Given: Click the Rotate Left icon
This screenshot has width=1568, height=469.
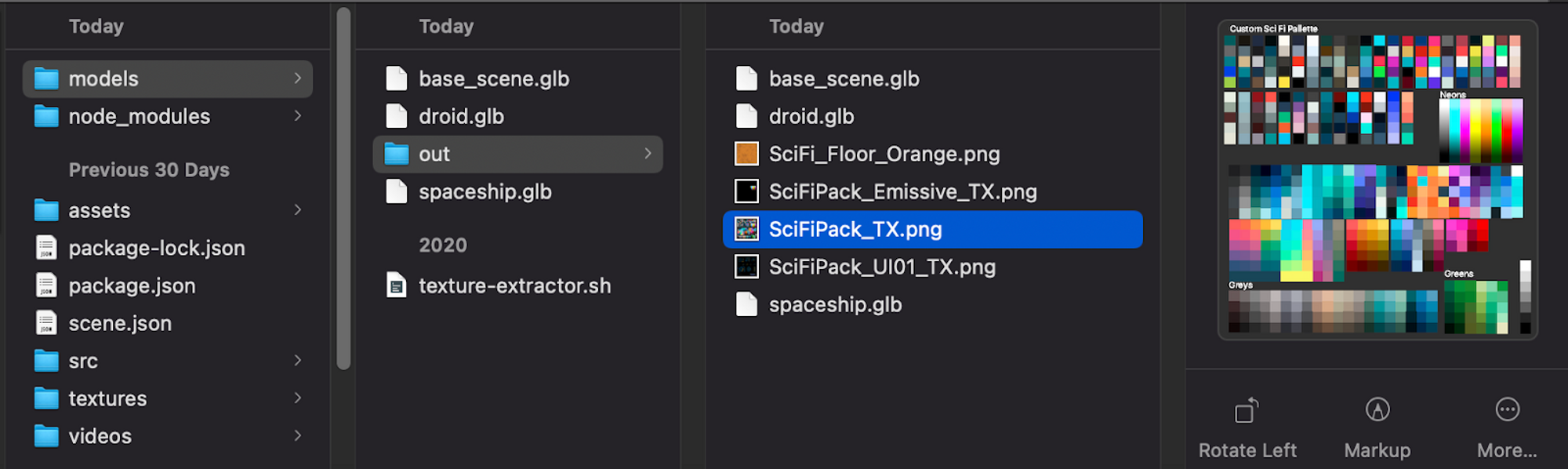Looking at the screenshot, I should point(1247,410).
